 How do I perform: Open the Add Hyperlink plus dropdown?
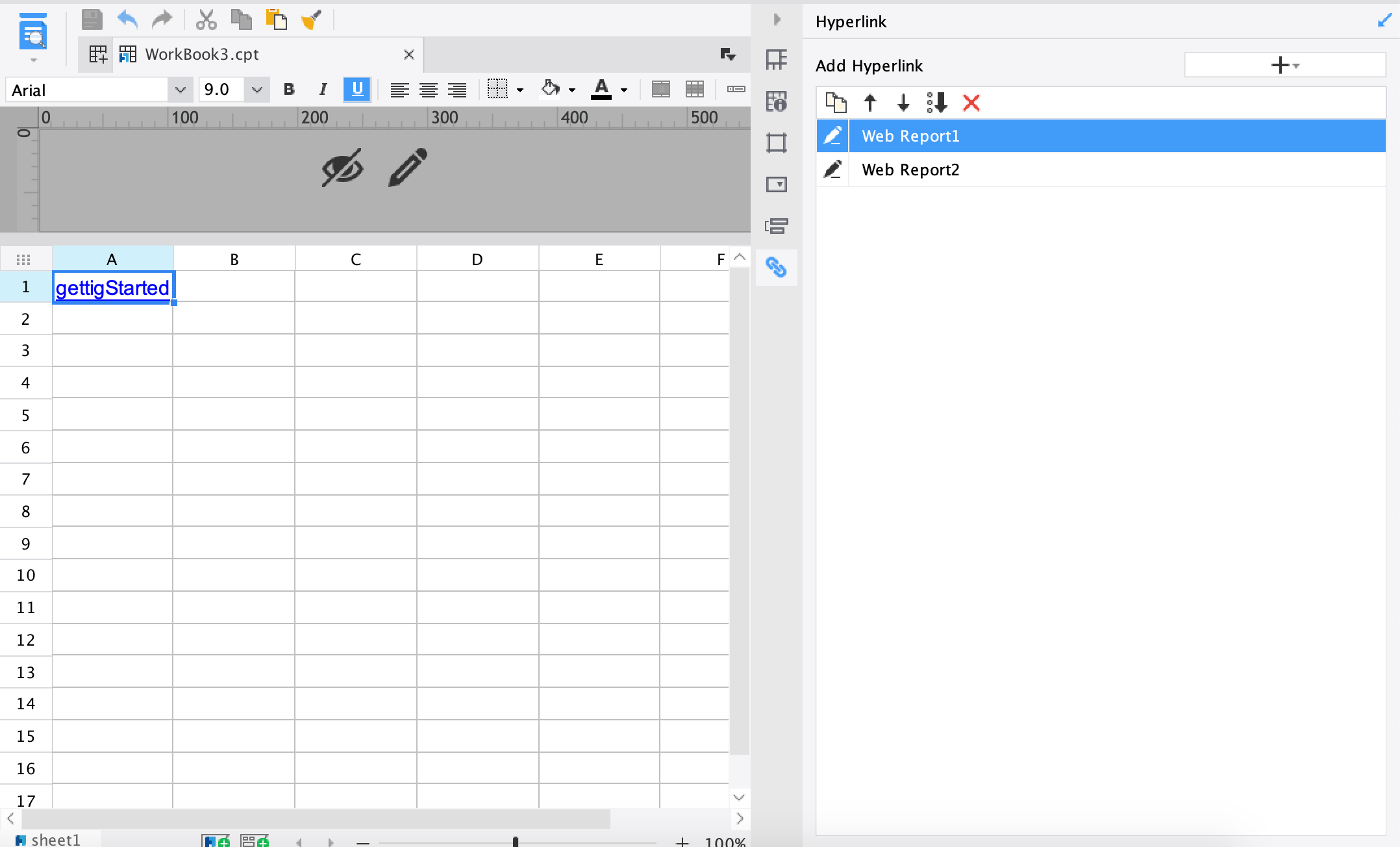pos(1285,65)
